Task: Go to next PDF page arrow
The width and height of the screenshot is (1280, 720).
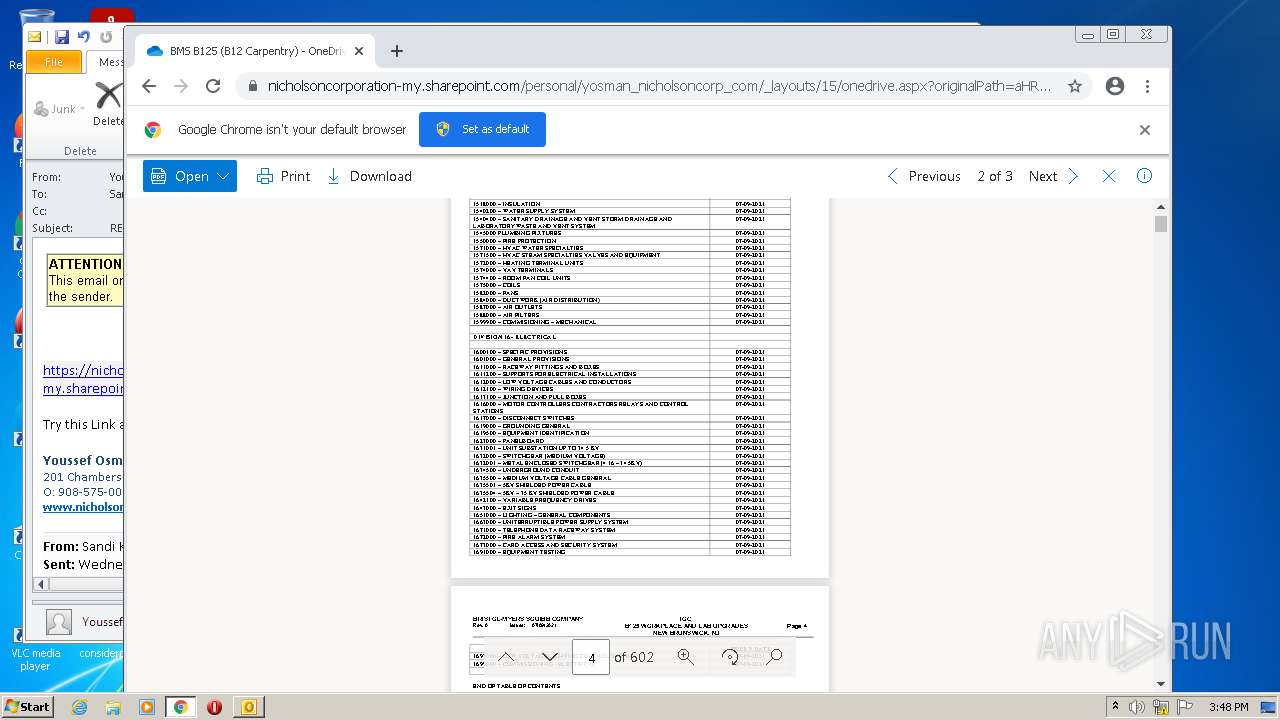Action: coord(549,657)
